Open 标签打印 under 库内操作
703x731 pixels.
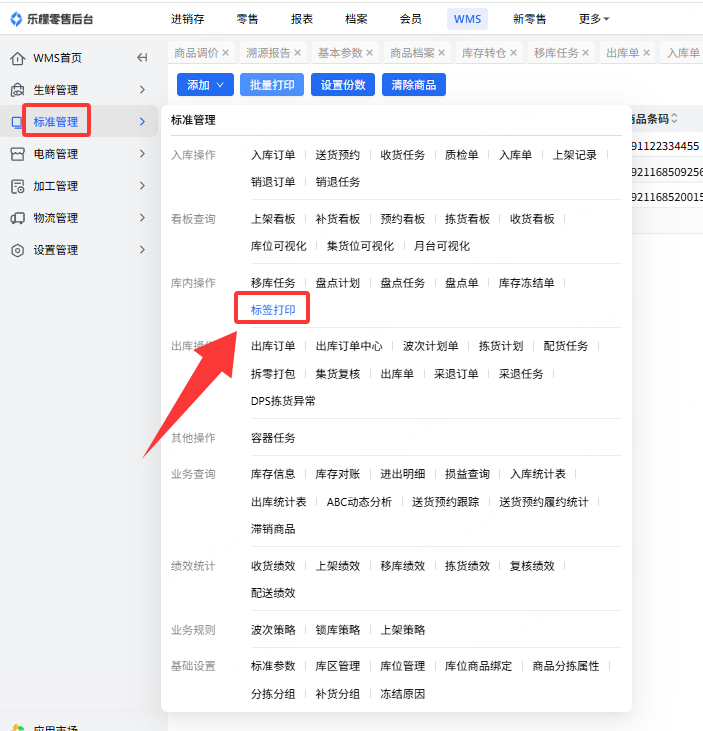point(273,310)
